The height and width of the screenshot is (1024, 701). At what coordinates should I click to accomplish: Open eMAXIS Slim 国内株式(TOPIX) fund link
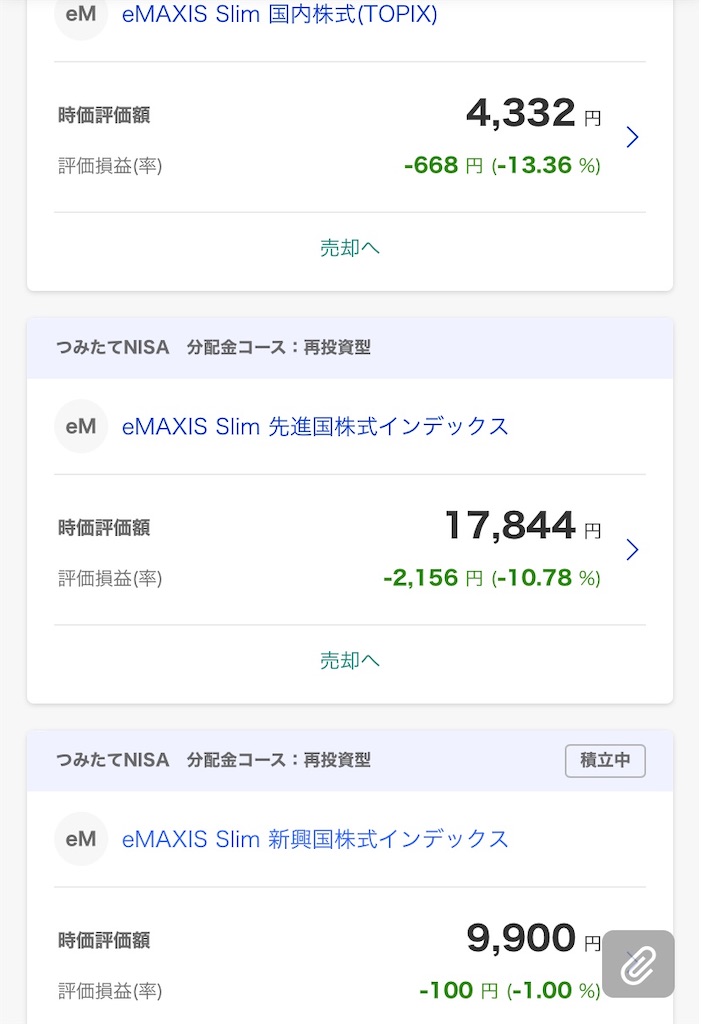pos(280,14)
